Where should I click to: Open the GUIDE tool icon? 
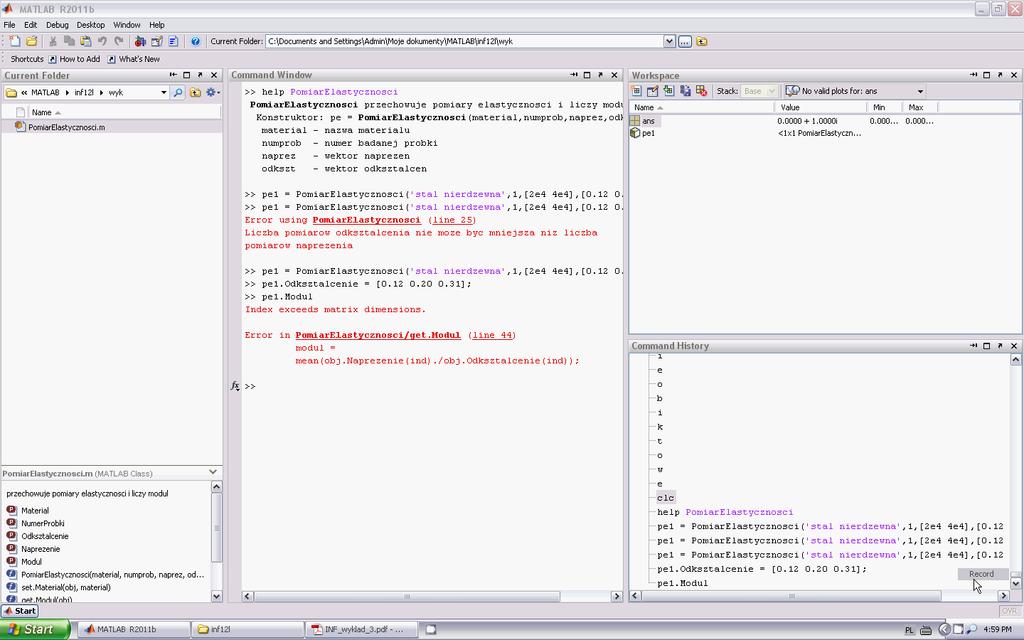coord(157,41)
